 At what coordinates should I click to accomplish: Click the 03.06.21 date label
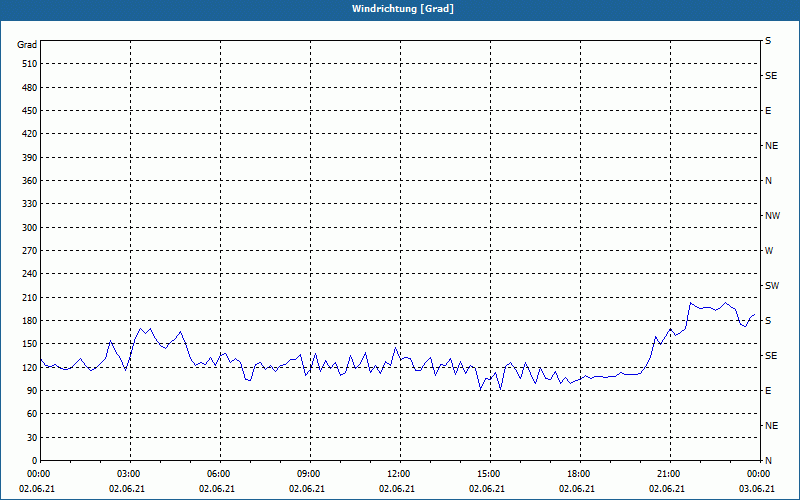point(757,489)
